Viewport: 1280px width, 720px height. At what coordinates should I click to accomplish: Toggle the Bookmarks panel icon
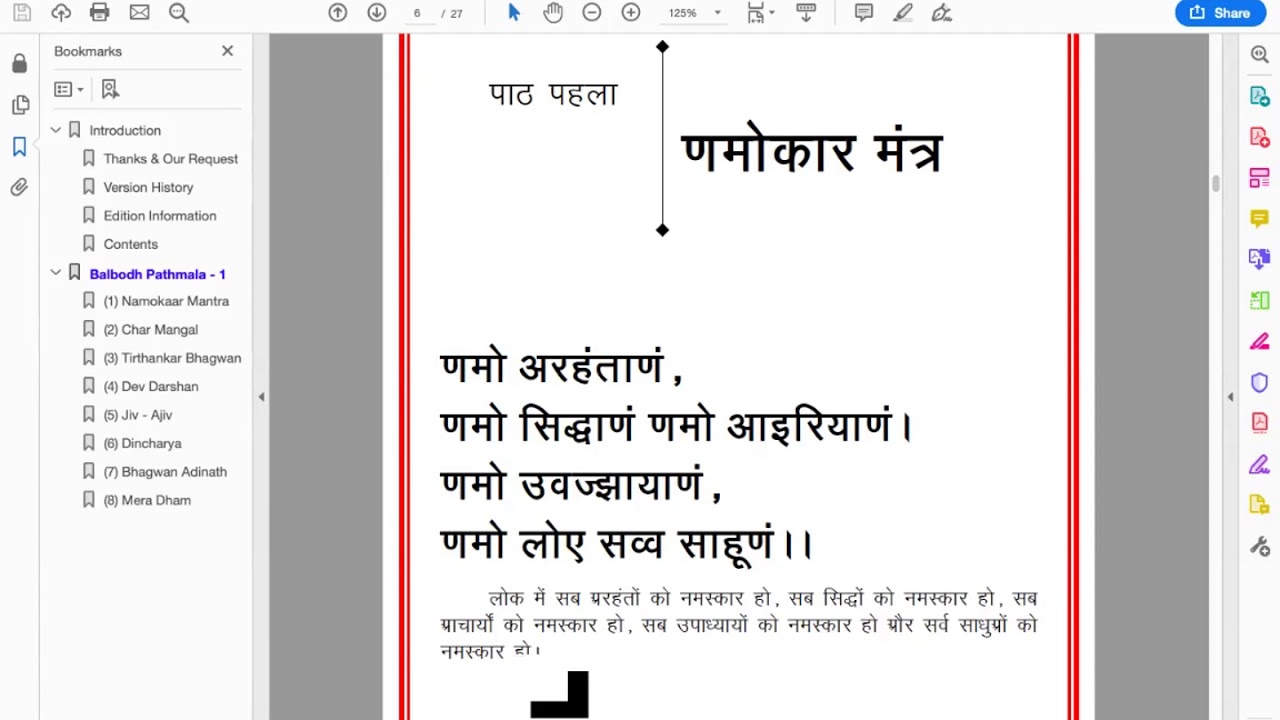tap(19, 147)
